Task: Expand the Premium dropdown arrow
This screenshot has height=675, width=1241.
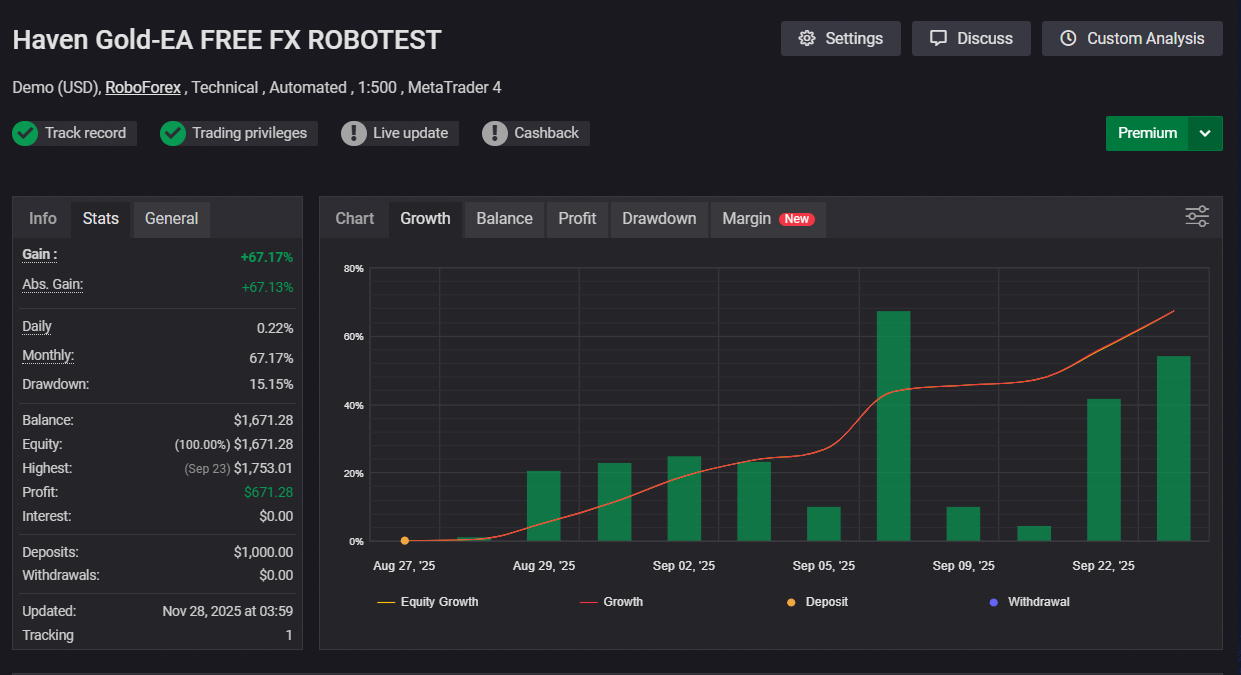Action: [x=1205, y=134]
